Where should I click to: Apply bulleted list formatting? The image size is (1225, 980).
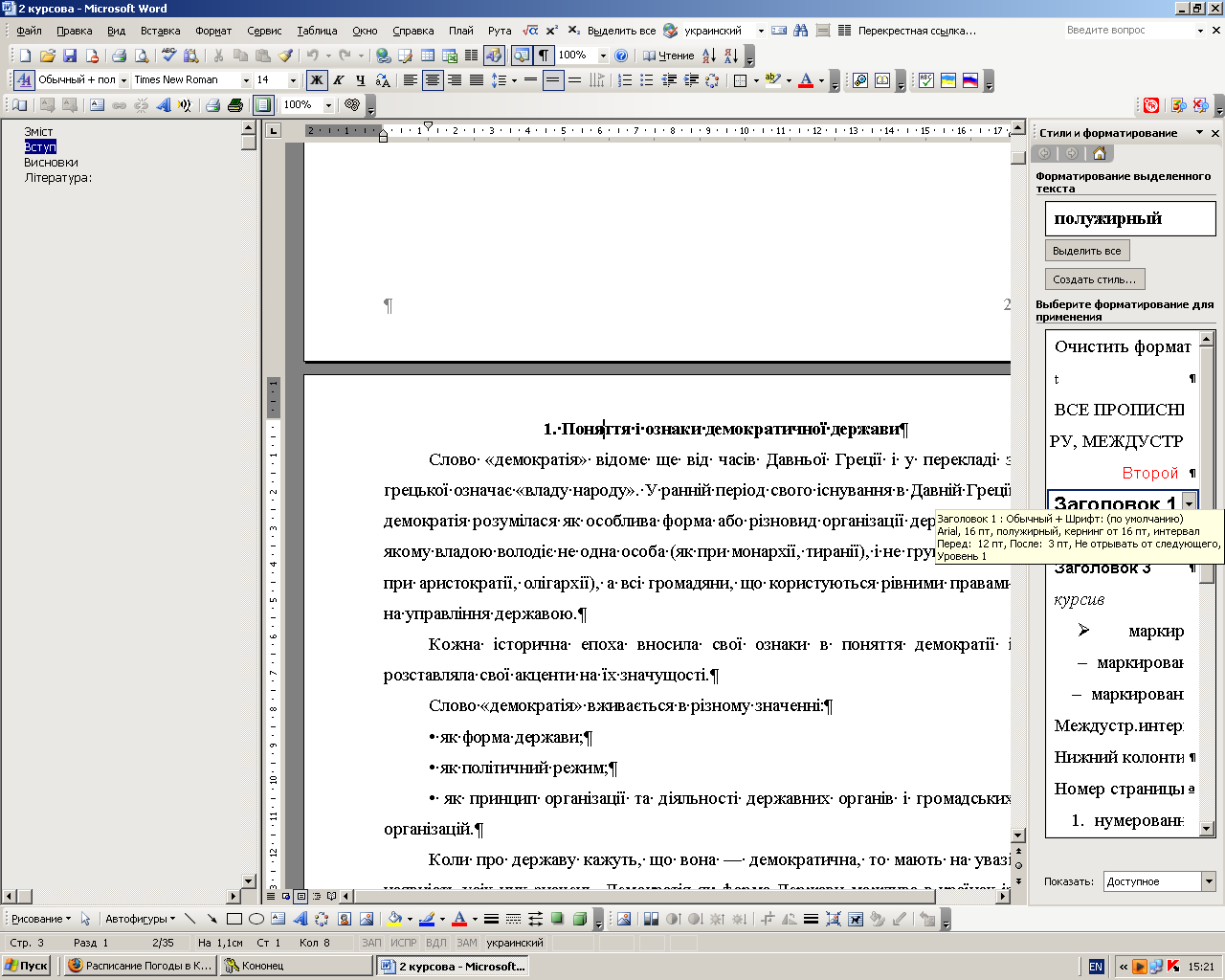click(647, 80)
